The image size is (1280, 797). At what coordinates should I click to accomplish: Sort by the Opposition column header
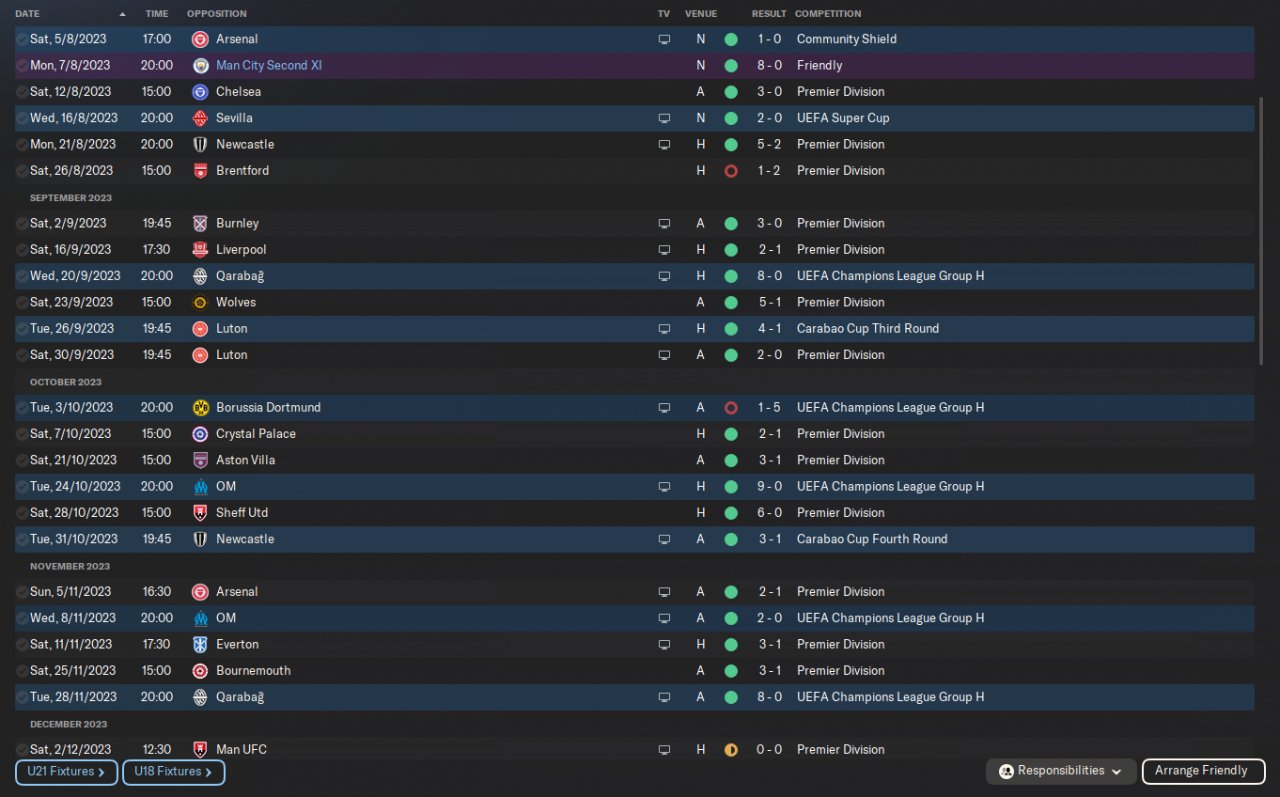[216, 14]
